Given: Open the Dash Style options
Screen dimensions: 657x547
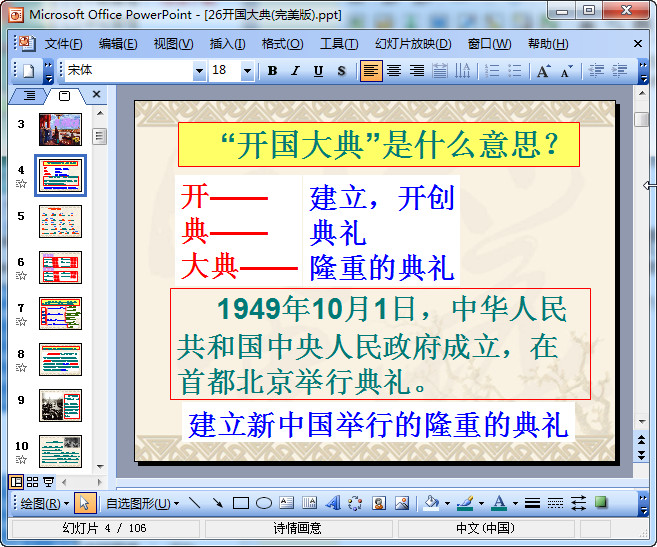Looking at the screenshot, I should 555,503.
